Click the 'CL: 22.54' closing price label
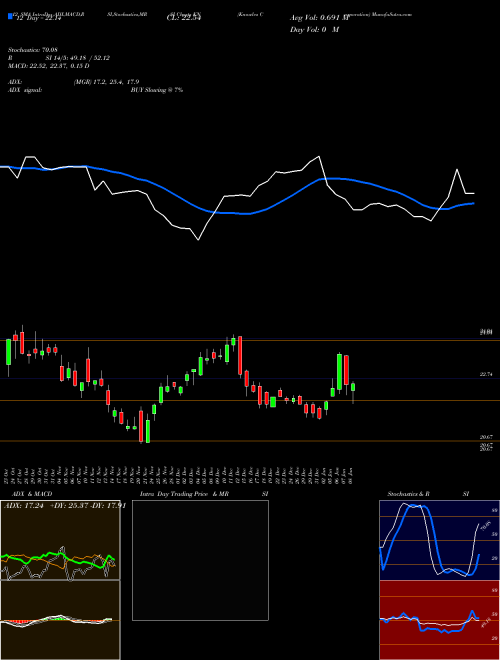500x660 pixels. pos(184,18)
